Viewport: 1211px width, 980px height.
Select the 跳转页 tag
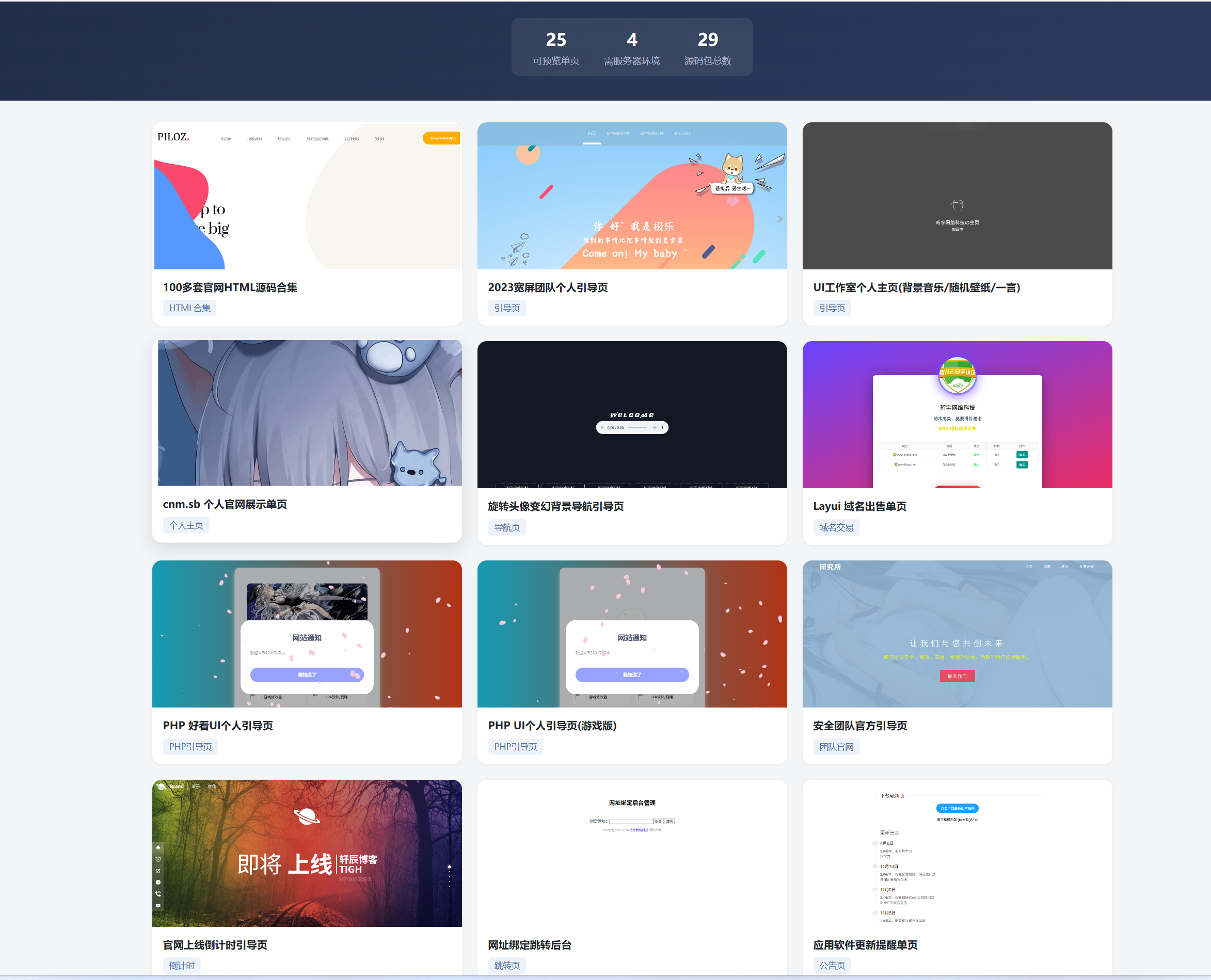(x=507, y=966)
